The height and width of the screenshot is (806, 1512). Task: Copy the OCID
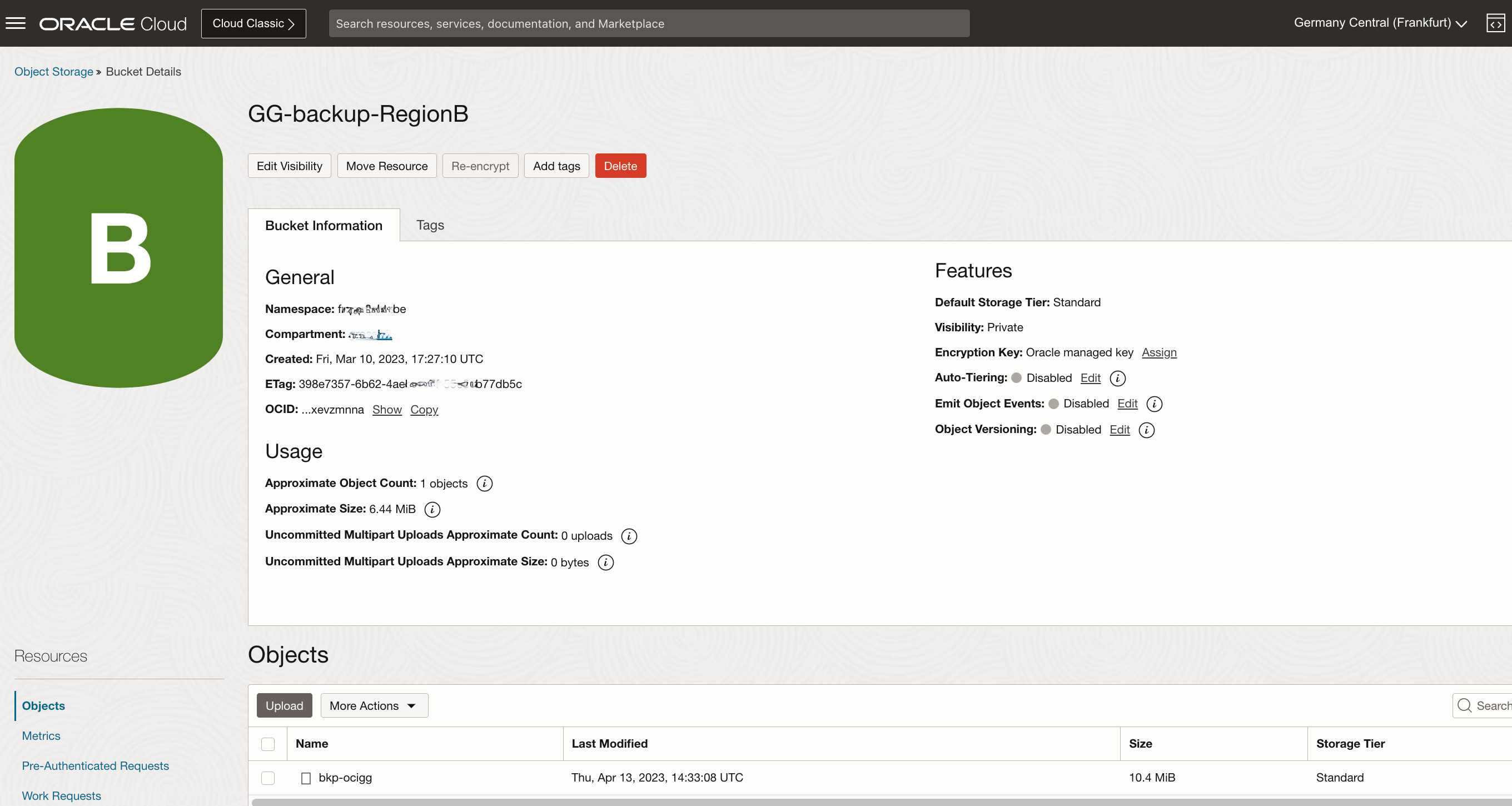coord(424,410)
